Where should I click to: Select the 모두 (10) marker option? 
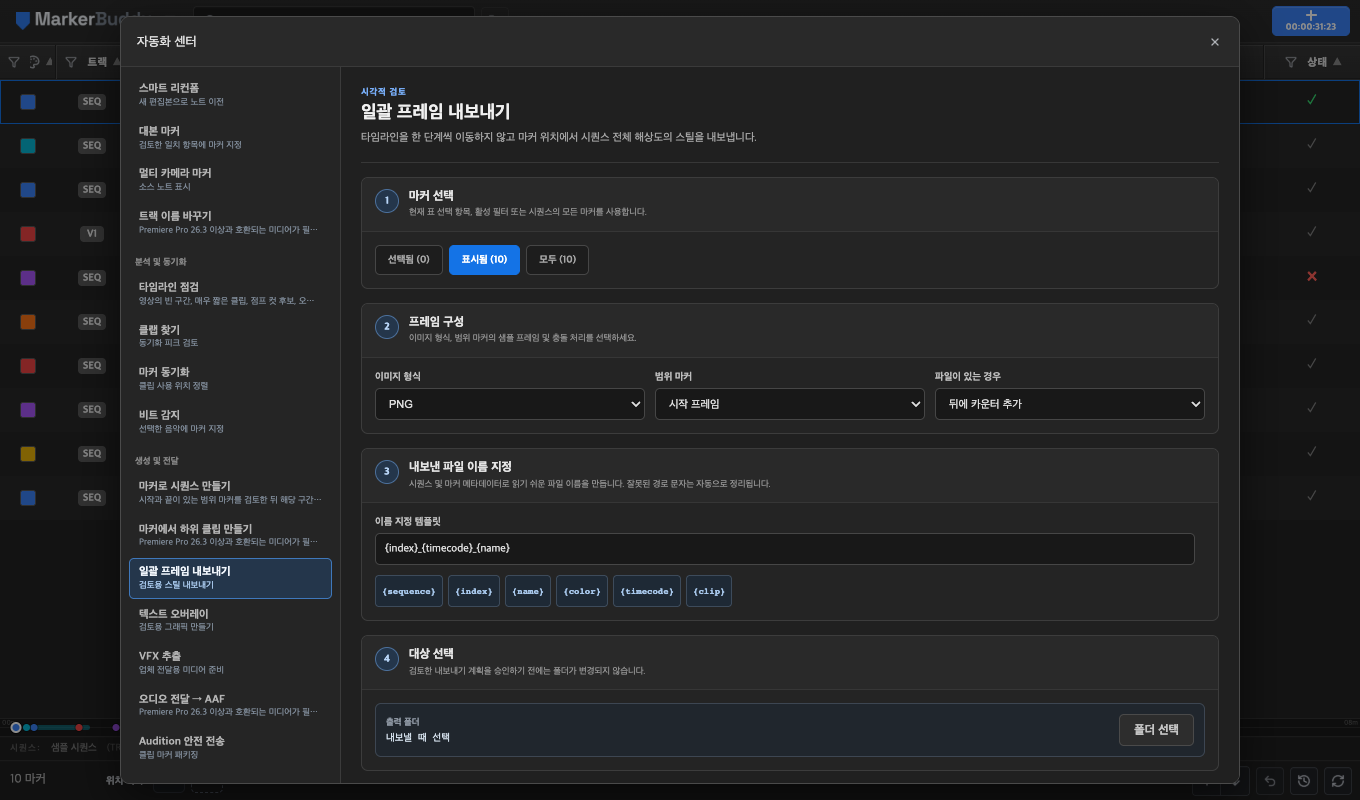tap(557, 260)
